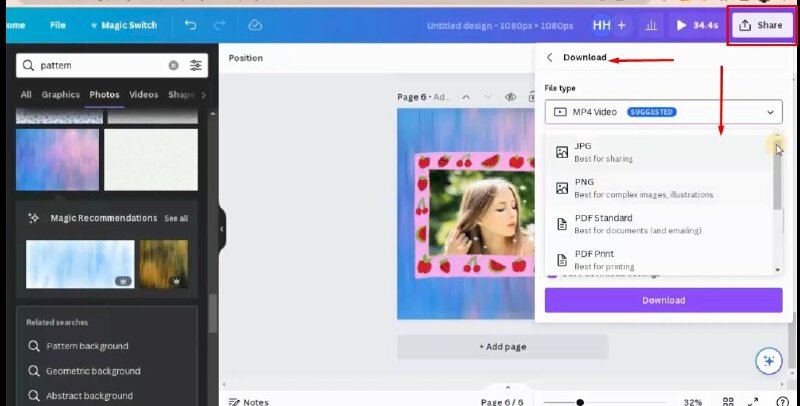The width and height of the screenshot is (800, 406).
Task: Click See all Magic Recommendations
Action: 176,218
